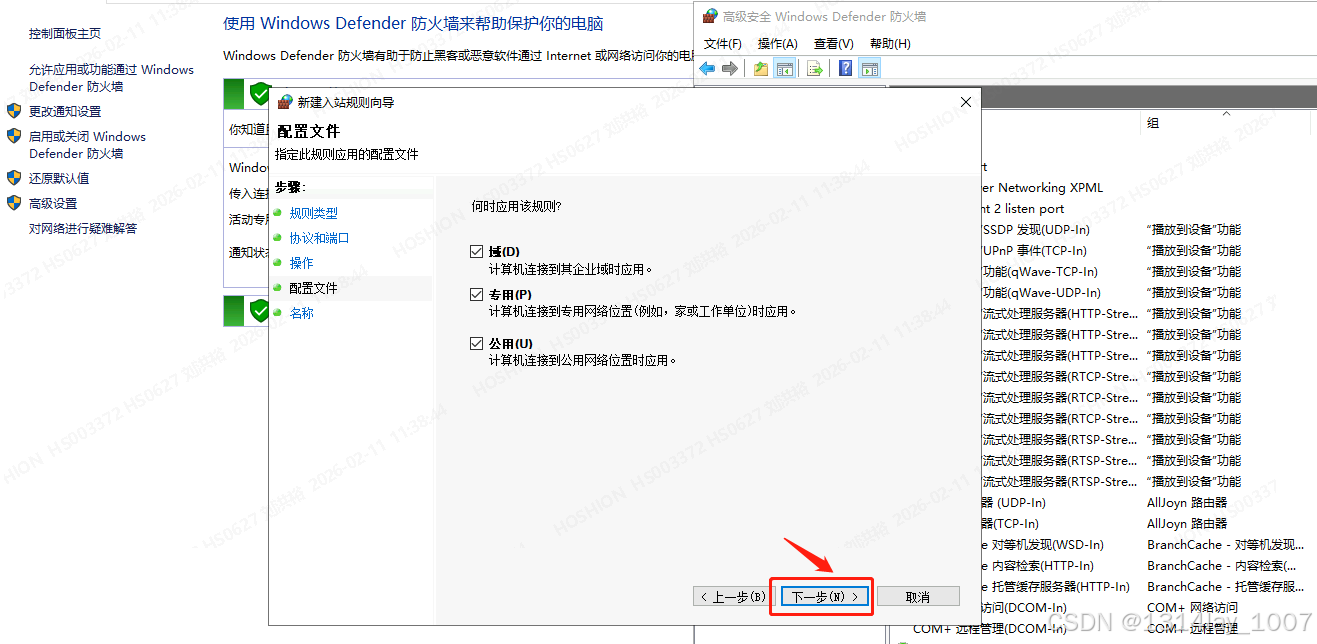Screen dimensions: 1317x644
Task: Go to the 规则类型 wizard step
Action: tap(314, 213)
